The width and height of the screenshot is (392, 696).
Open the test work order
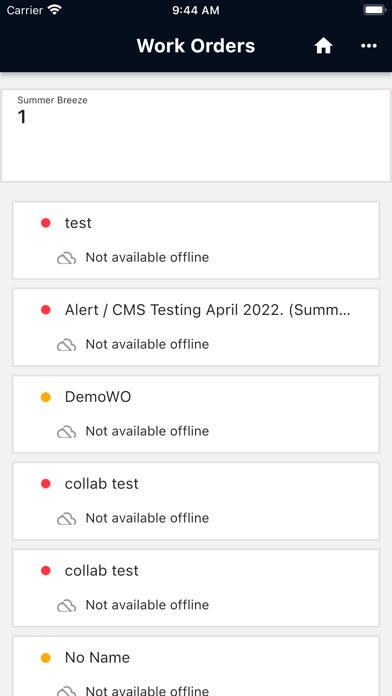click(x=196, y=240)
